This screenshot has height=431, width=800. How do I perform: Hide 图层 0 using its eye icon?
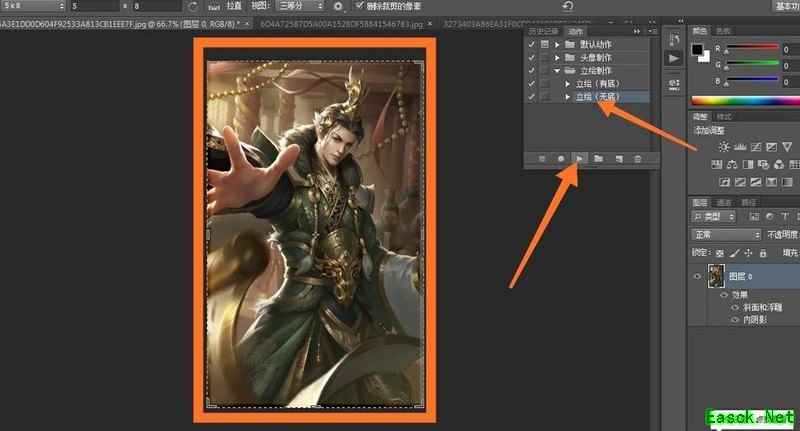click(698, 274)
